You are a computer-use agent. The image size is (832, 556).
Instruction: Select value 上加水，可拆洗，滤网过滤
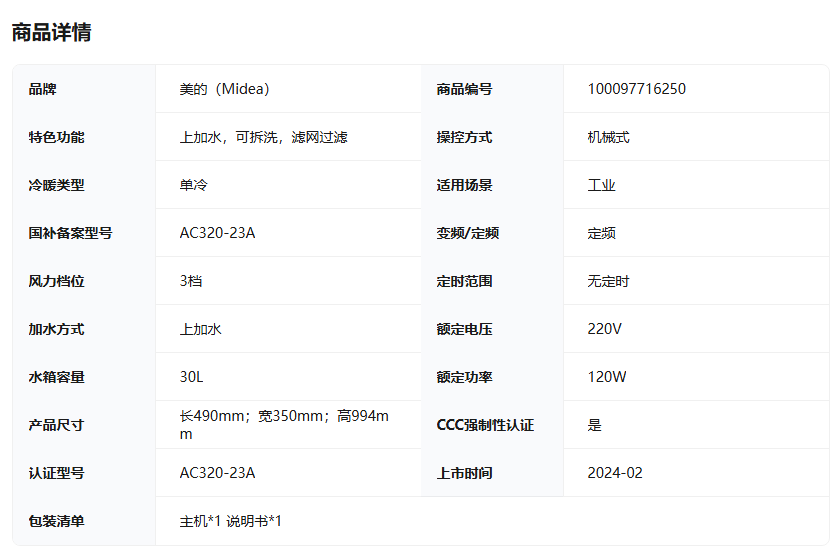point(263,137)
